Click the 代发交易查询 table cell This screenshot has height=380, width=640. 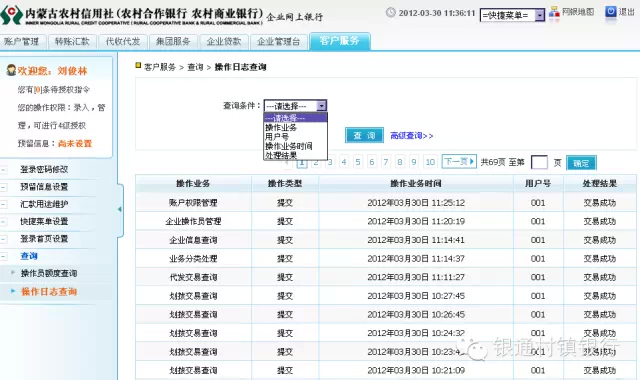pos(193,278)
